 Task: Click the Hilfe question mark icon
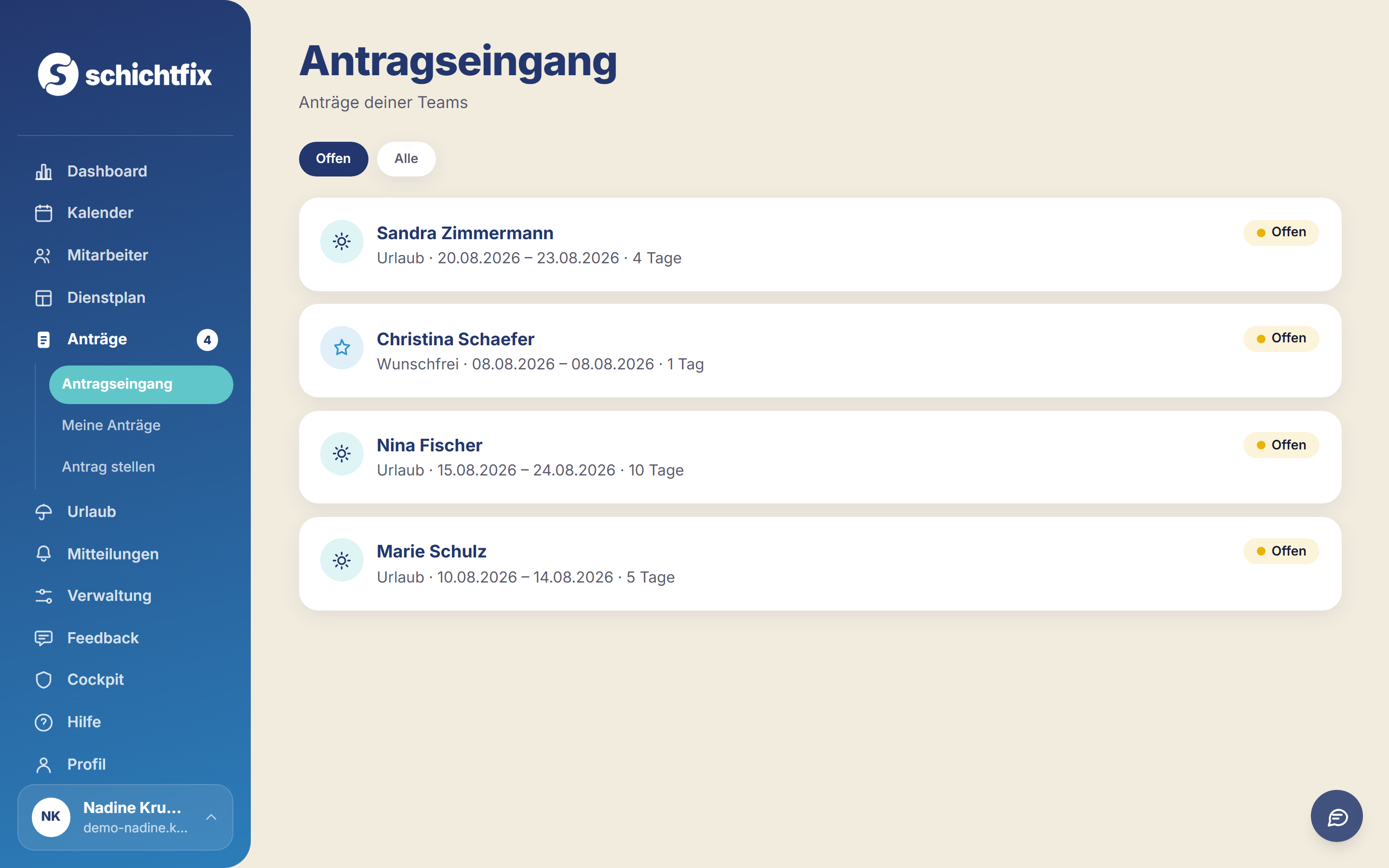[43, 722]
